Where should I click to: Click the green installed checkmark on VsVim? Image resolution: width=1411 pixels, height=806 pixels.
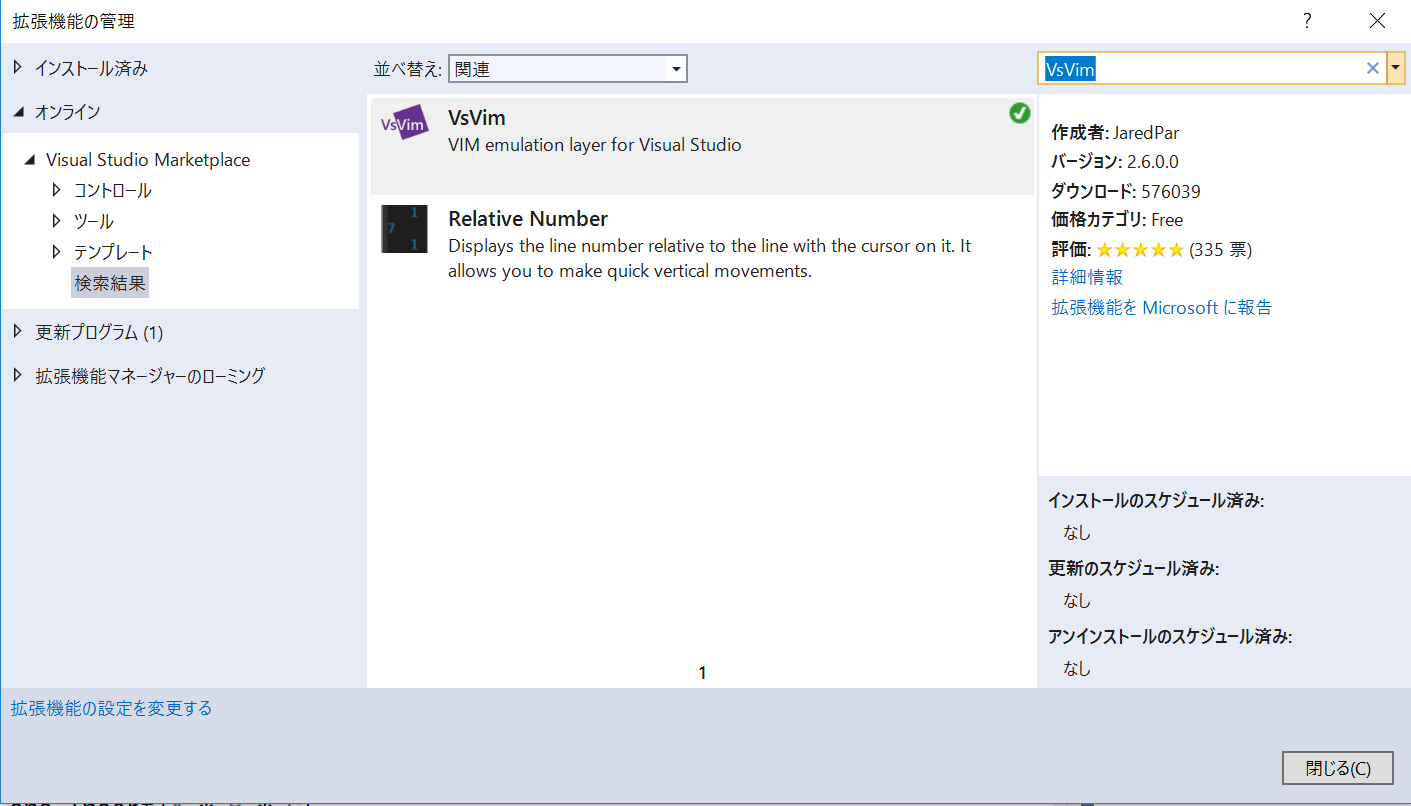pyautogui.click(x=1019, y=113)
